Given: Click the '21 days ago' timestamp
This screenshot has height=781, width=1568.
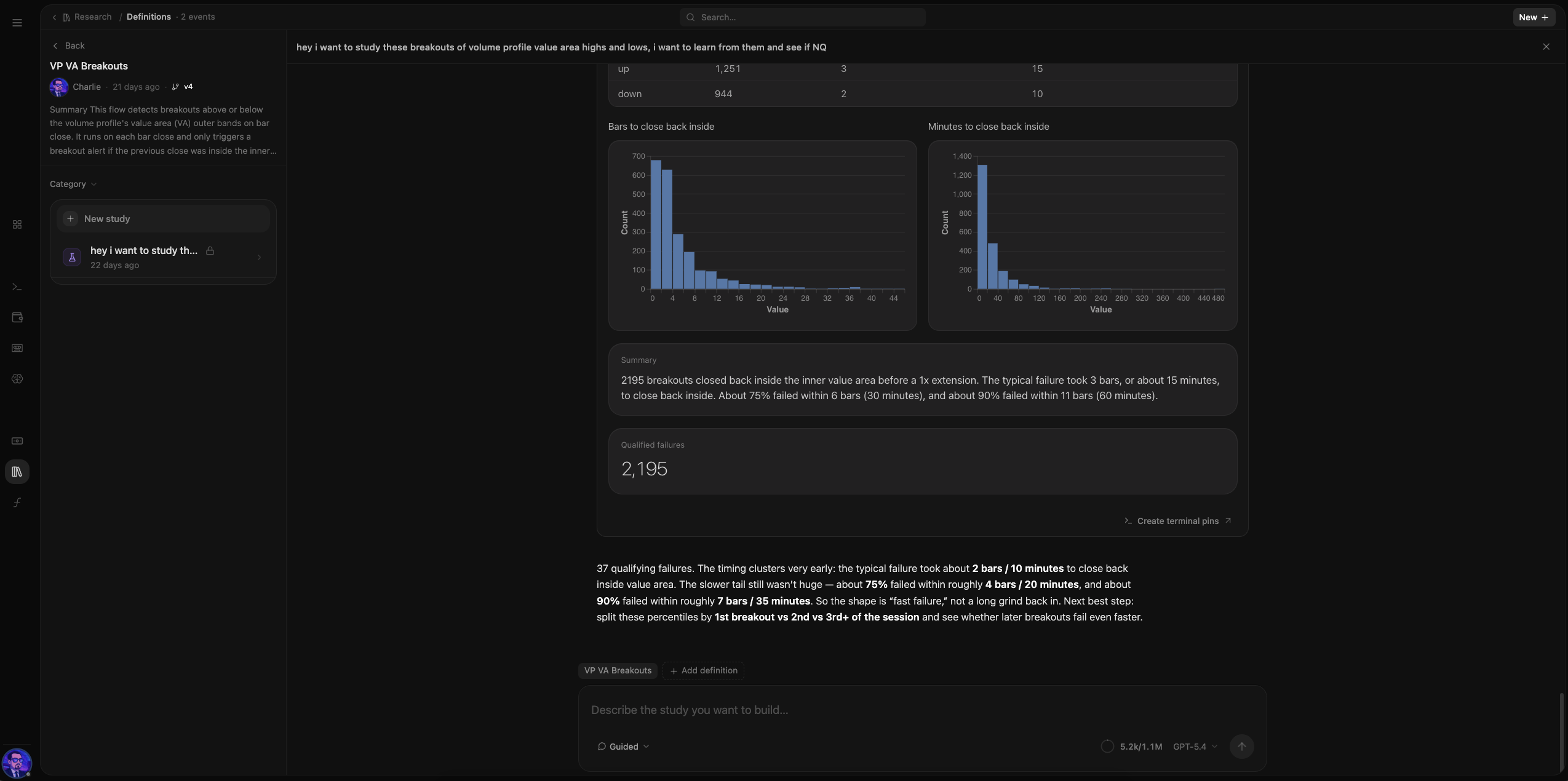Looking at the screenshot, I should coord(136,87).
